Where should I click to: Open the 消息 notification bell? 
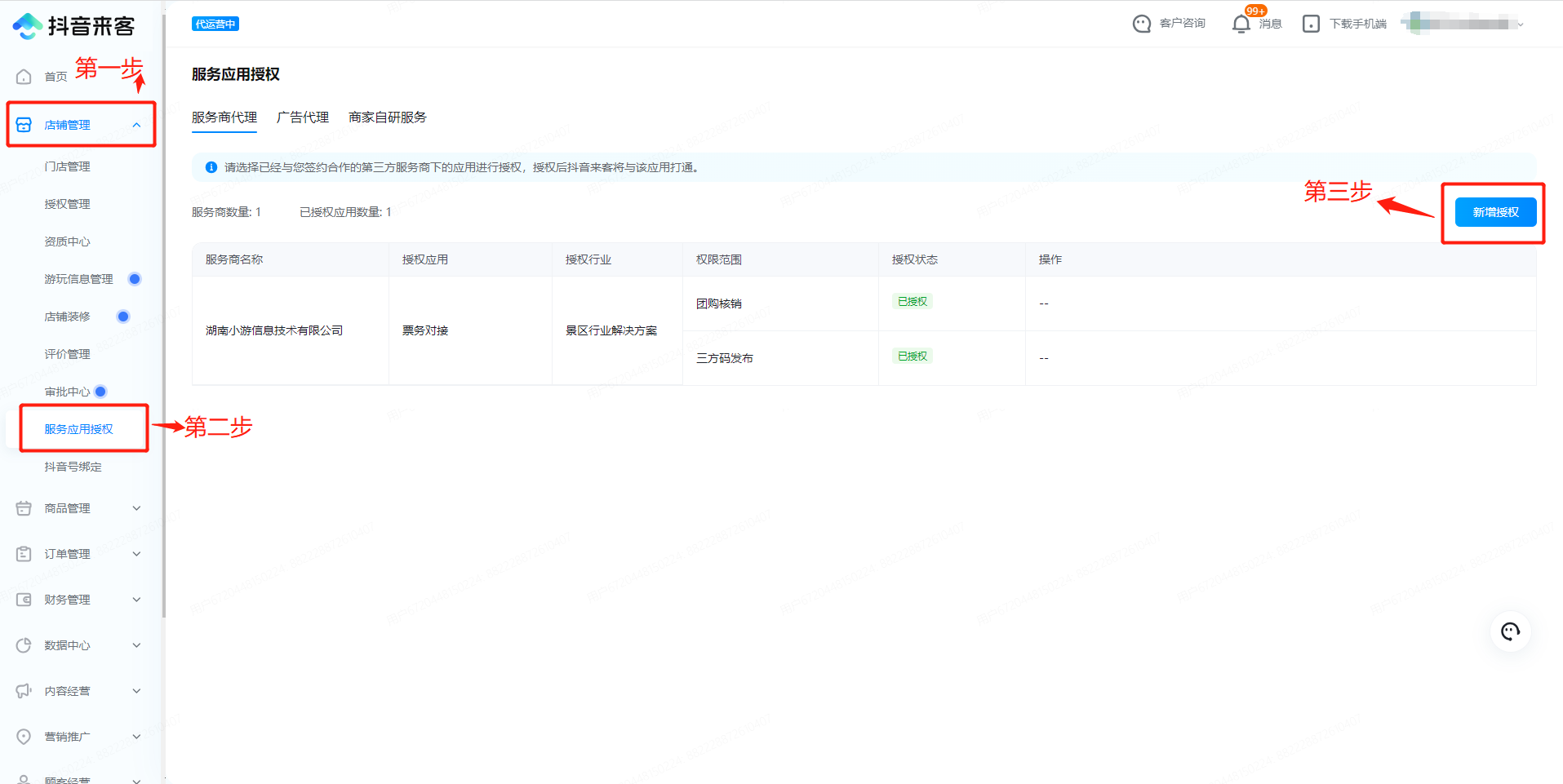[1241, 24]
